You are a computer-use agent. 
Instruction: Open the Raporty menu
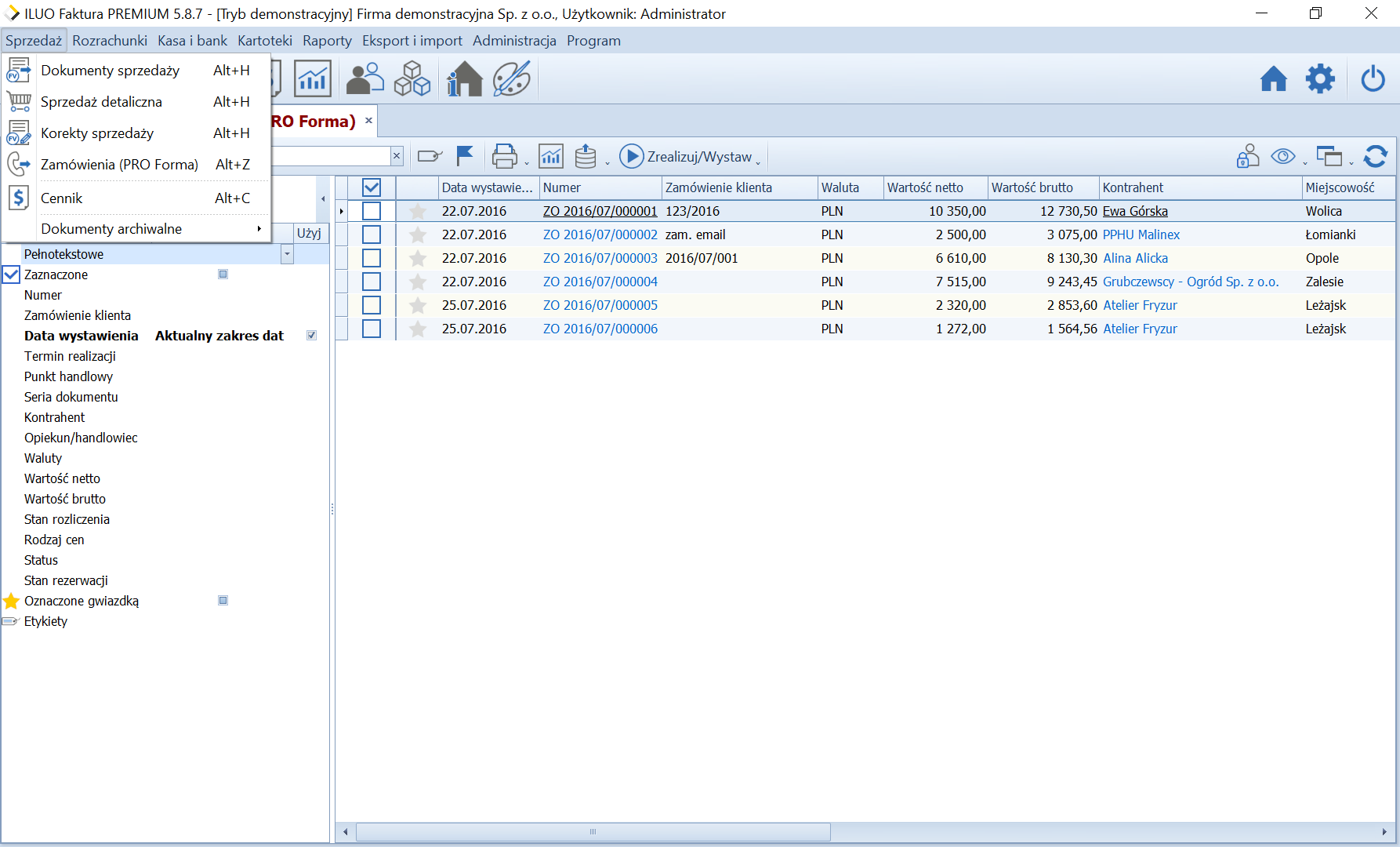[327, 40]
